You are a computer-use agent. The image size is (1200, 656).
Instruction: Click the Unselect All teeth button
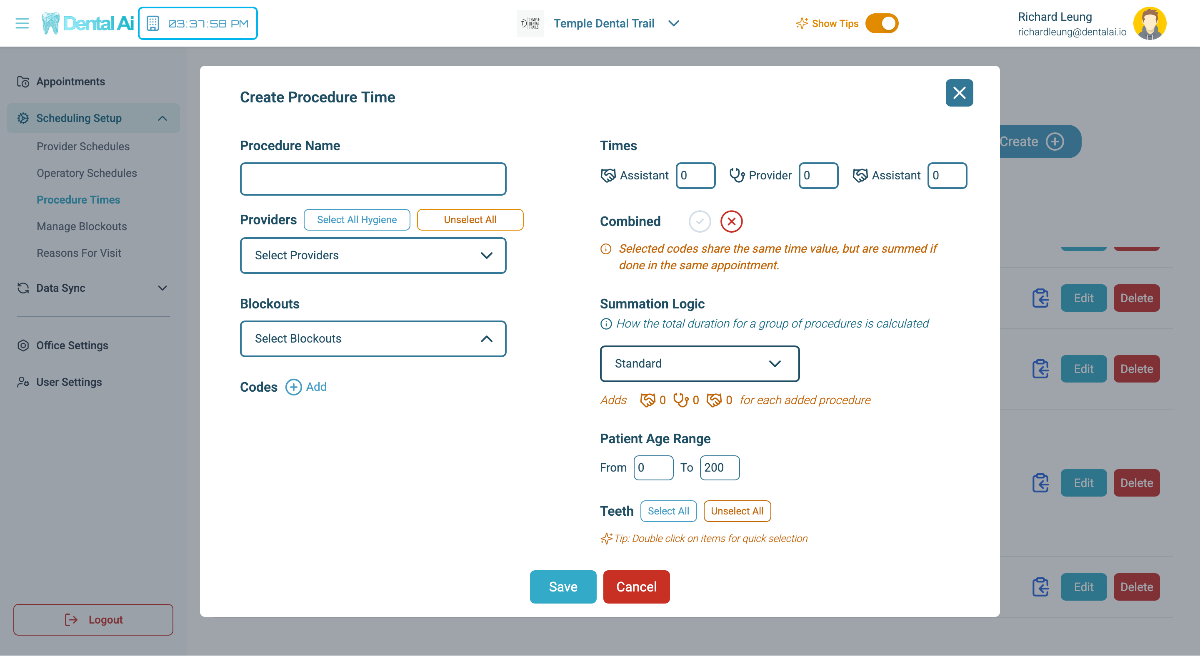pos(737,511)
